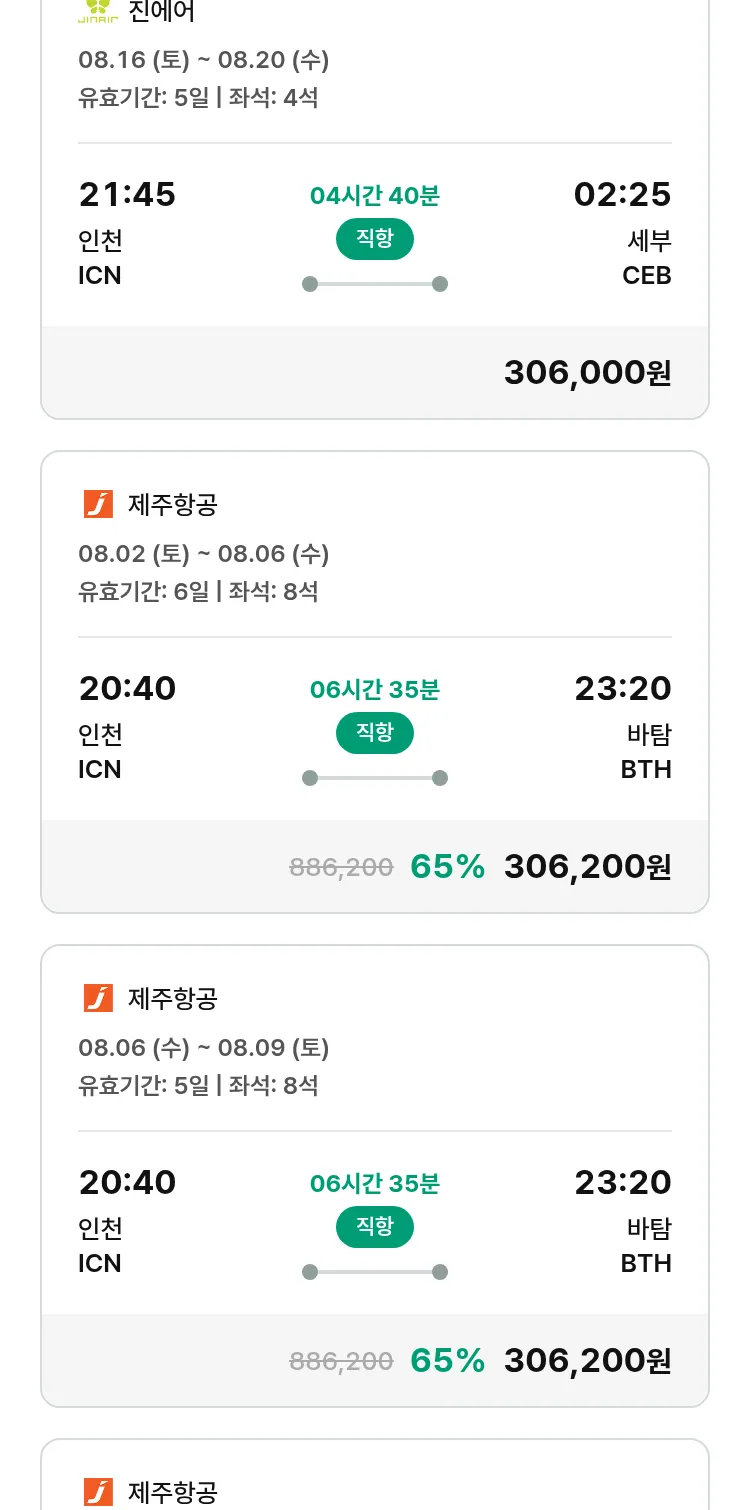Click the 진에어 airline name
The width and height of the screenshot is (750, 1510).
[x=162, y=13]
